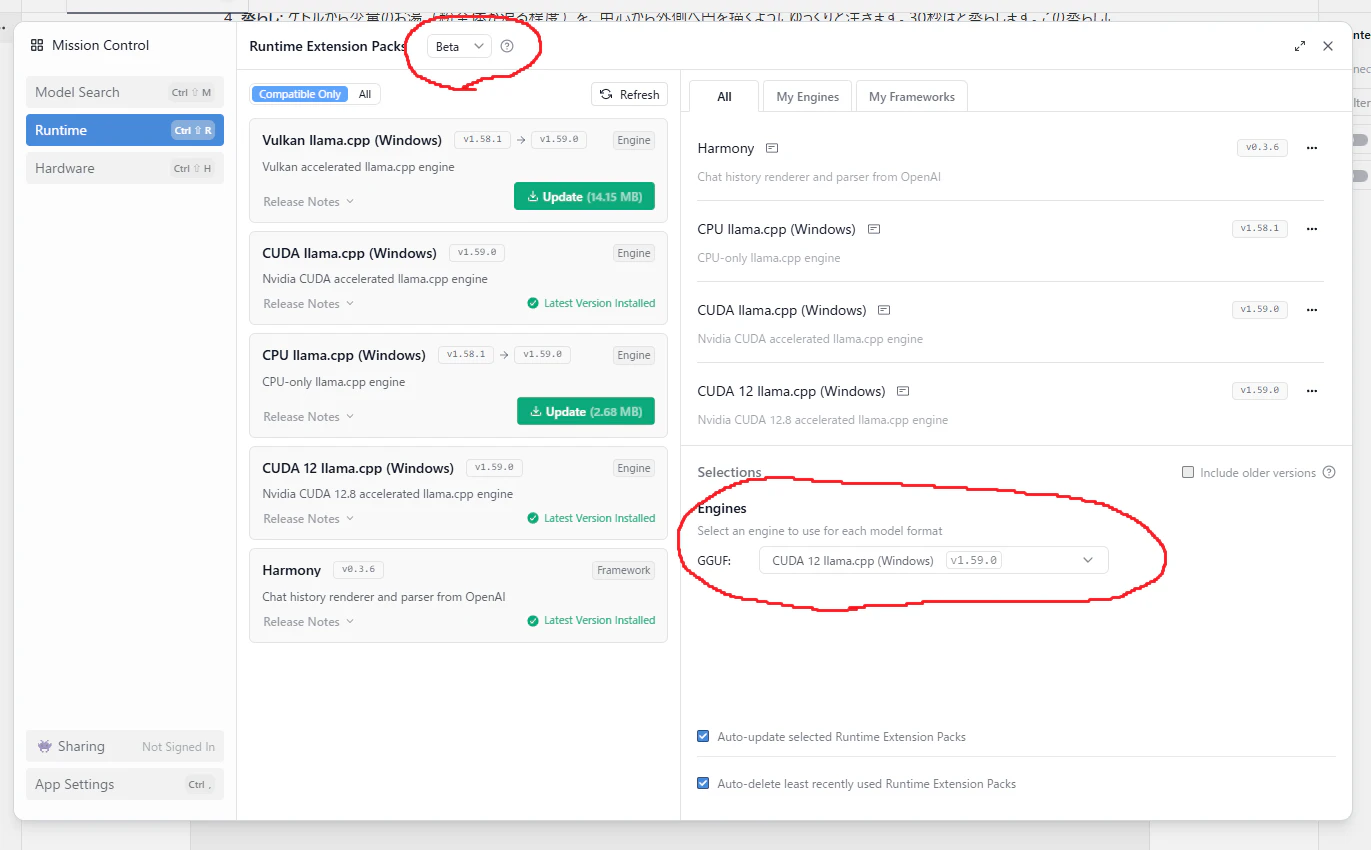Click v1.58.1 badge in CPU llama.cpp row

coord(1259,229)
